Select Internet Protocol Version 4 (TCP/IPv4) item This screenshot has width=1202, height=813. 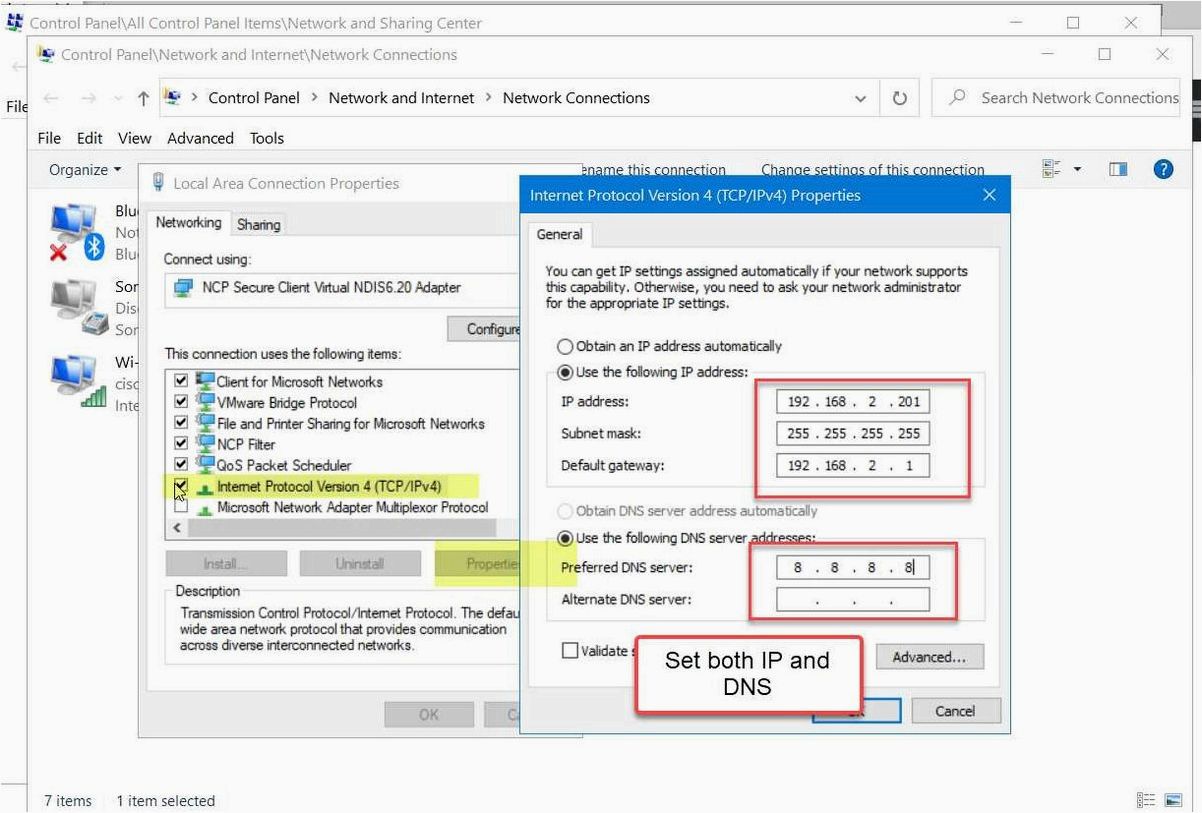pos(330,486)
